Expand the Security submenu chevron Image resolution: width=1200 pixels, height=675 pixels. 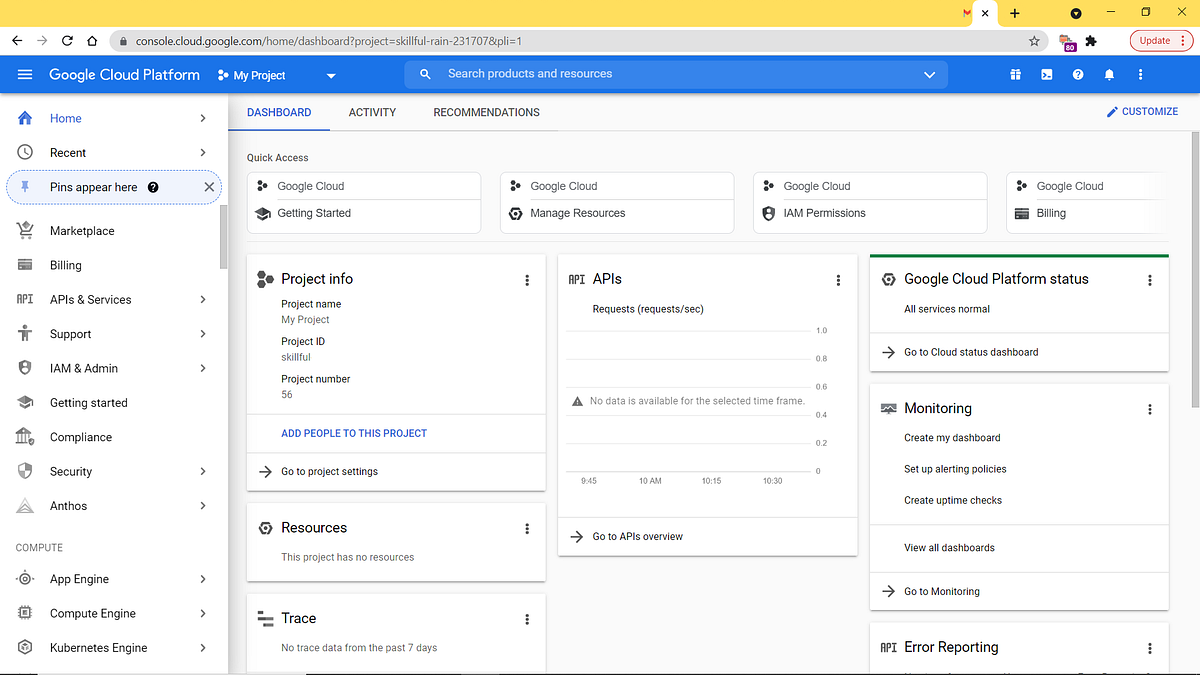(x=203, y=471)
